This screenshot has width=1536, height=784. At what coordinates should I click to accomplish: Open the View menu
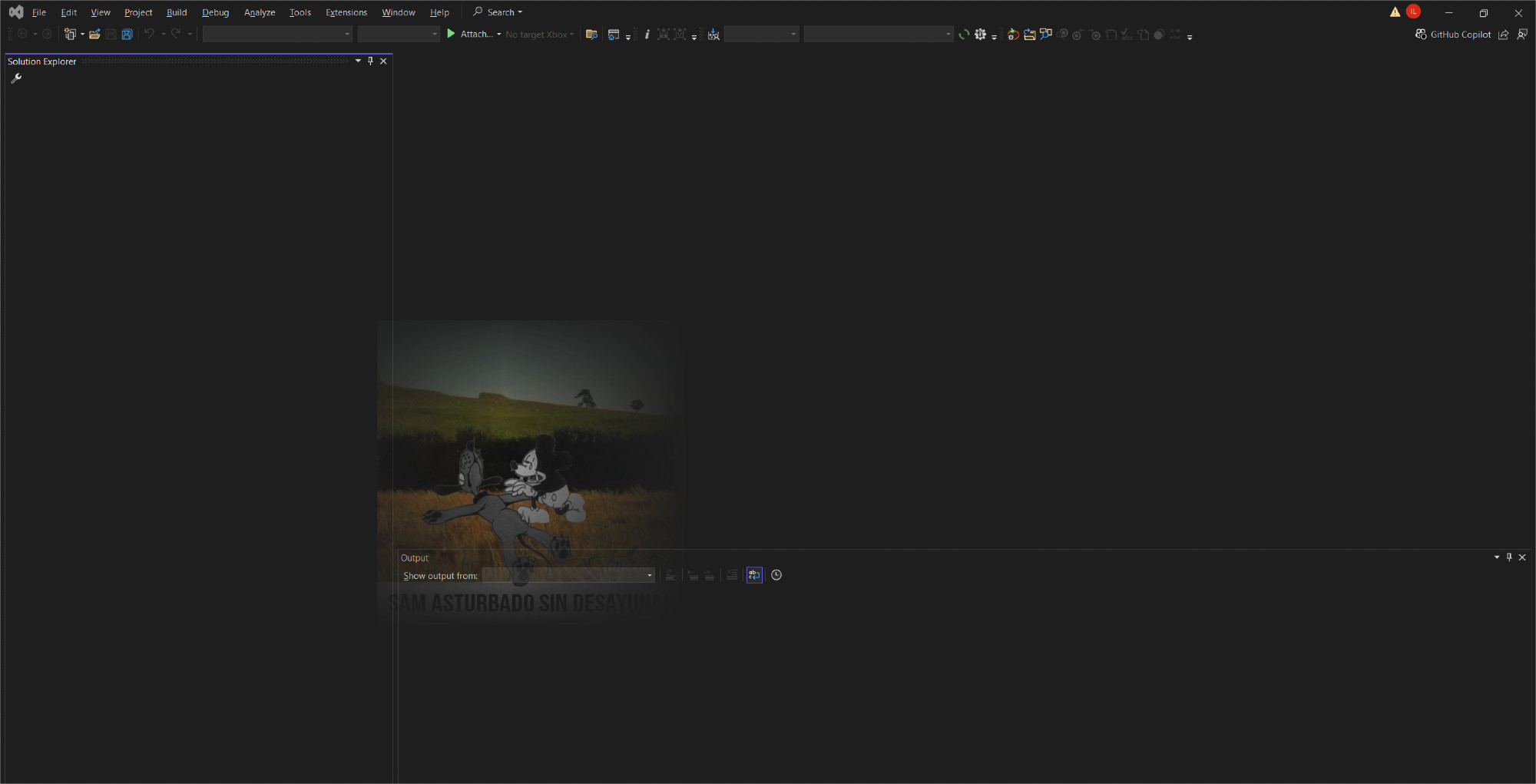click(x=101, y=12)
